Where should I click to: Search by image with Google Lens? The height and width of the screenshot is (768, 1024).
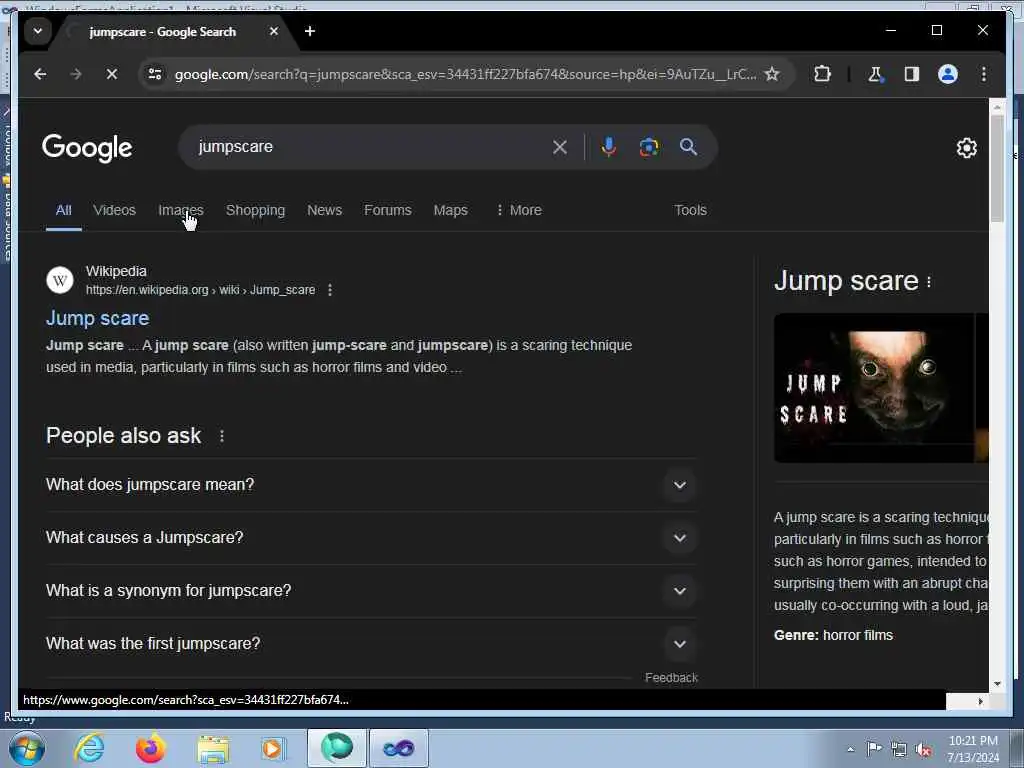click(x=648, y=147)
